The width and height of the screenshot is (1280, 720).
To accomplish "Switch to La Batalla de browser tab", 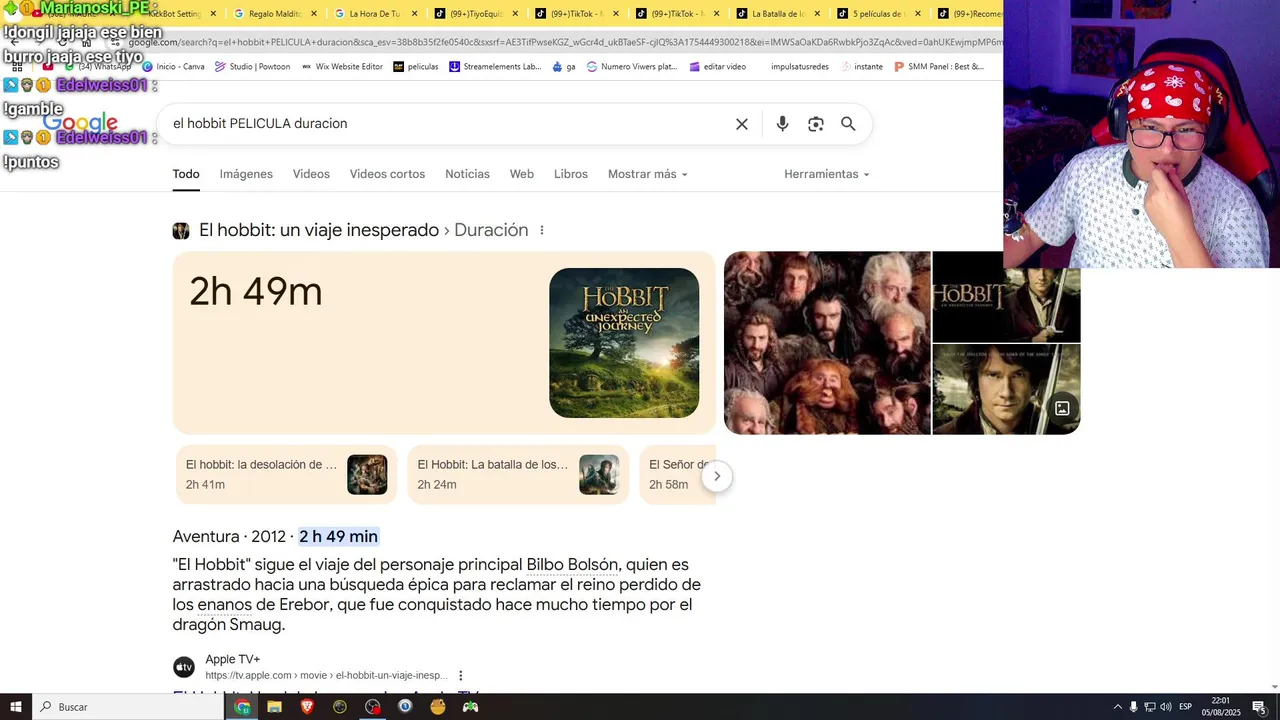I will 776,14.
